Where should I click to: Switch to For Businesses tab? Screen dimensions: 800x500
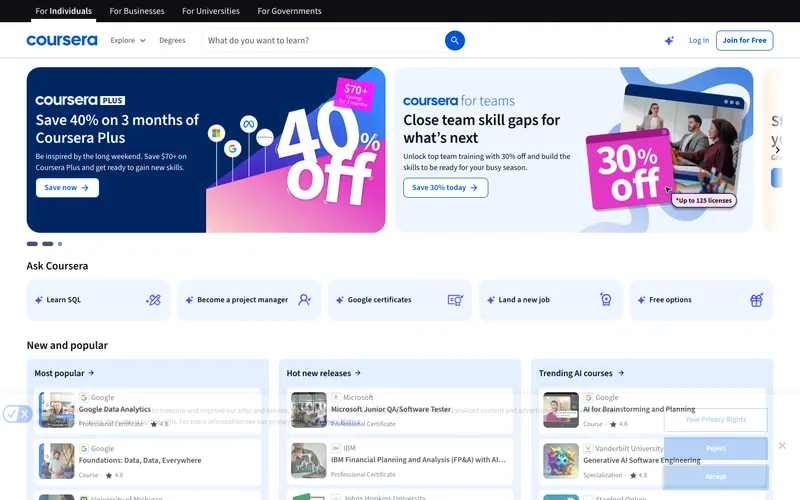pyautogui.click(x=137, y=11)
